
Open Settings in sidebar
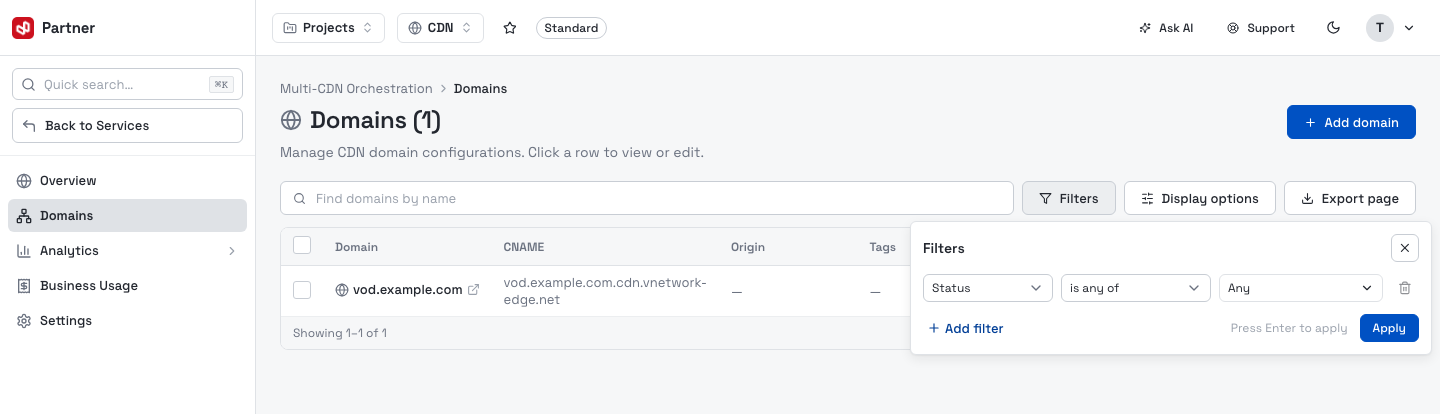(127, 321)
